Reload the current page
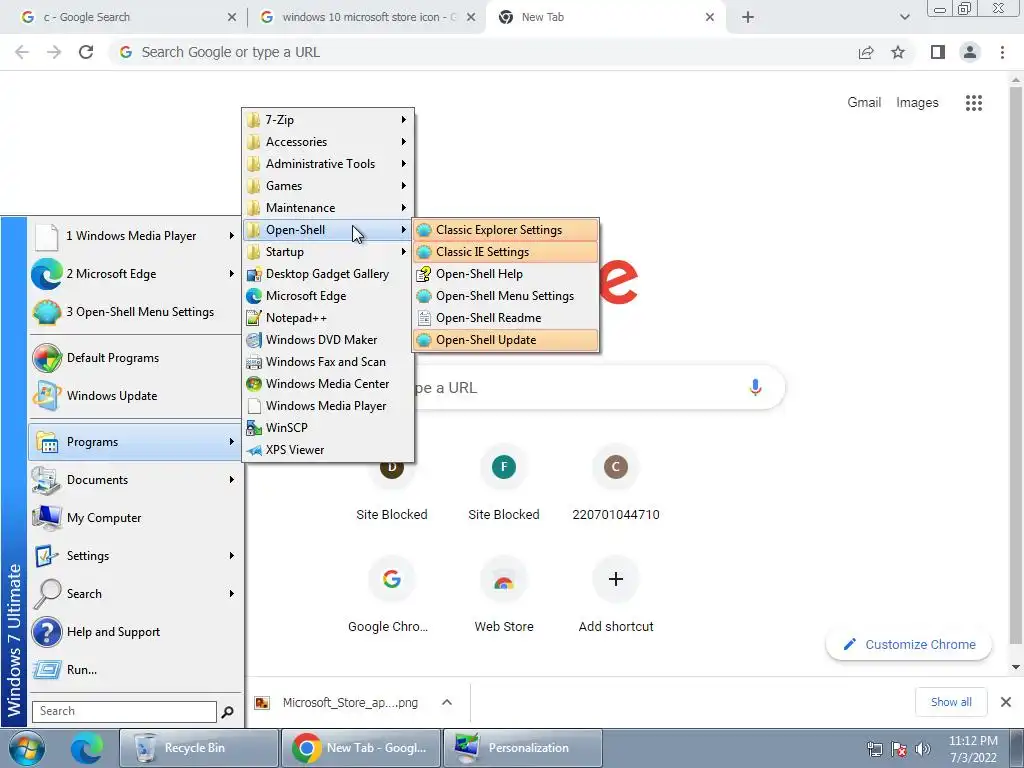The height and width of the screenshot is (768, 1024). (86, 52)
